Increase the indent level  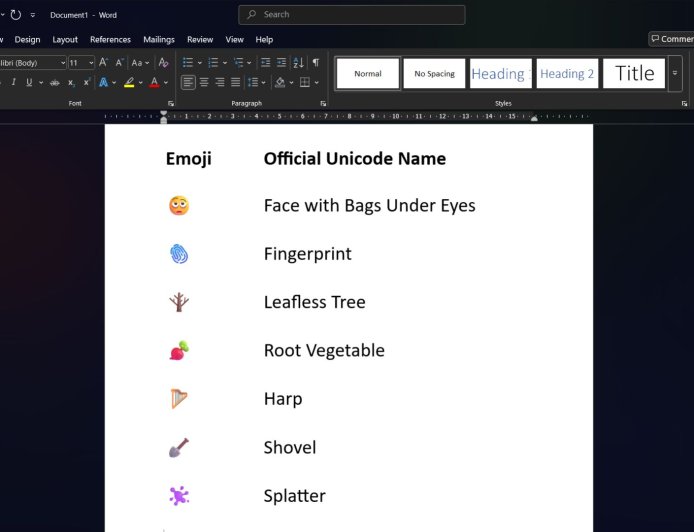pyautogui.click(x=281, y=62)
